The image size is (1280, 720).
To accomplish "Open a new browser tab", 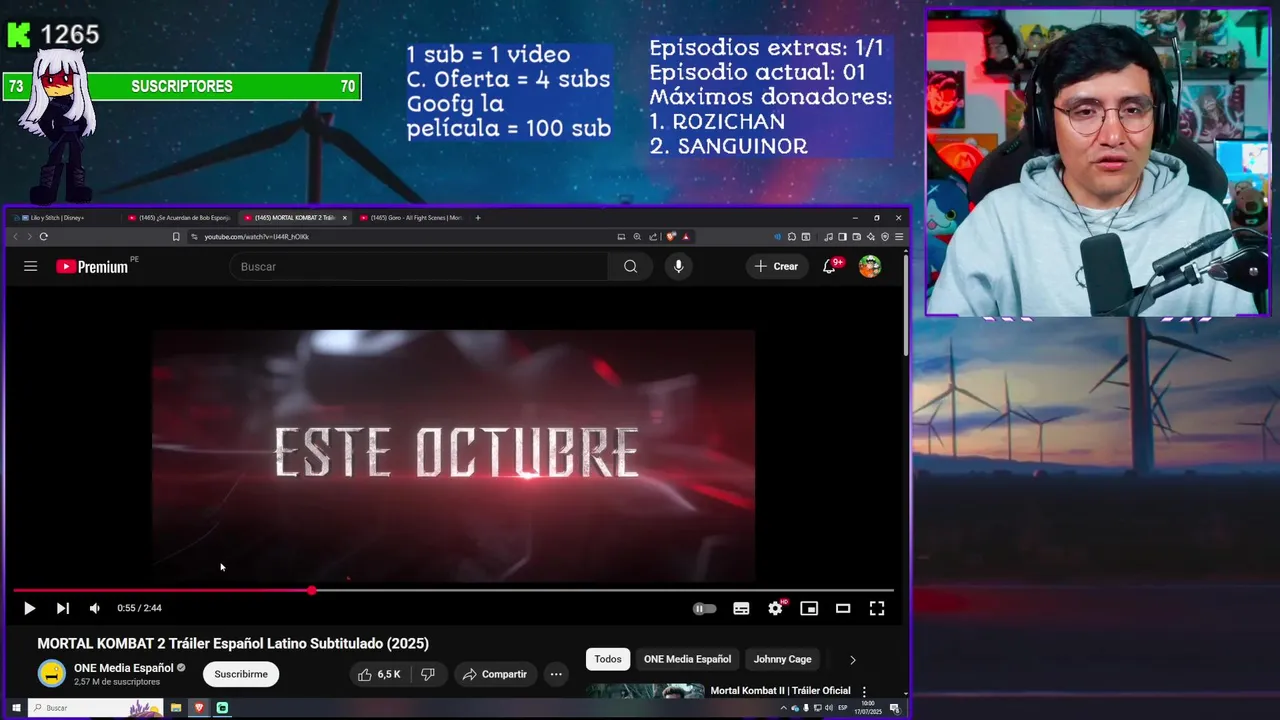I will coord(478,217).
